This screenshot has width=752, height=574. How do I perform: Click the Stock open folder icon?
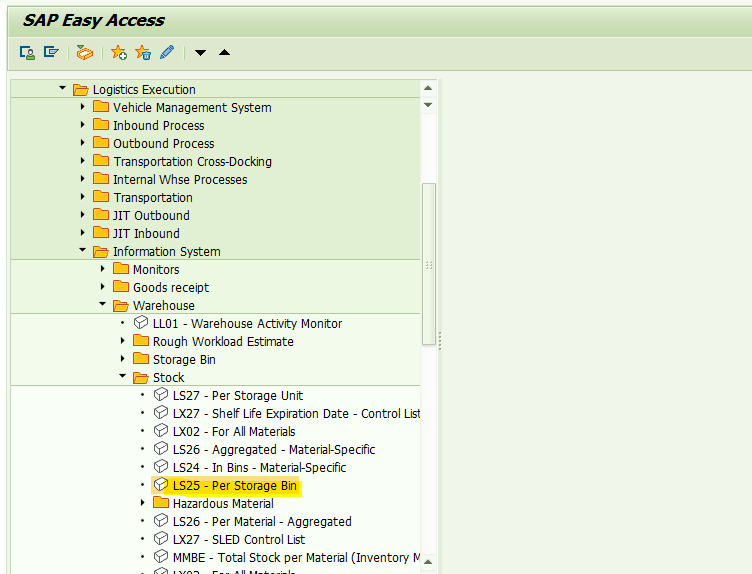point(141,377)
